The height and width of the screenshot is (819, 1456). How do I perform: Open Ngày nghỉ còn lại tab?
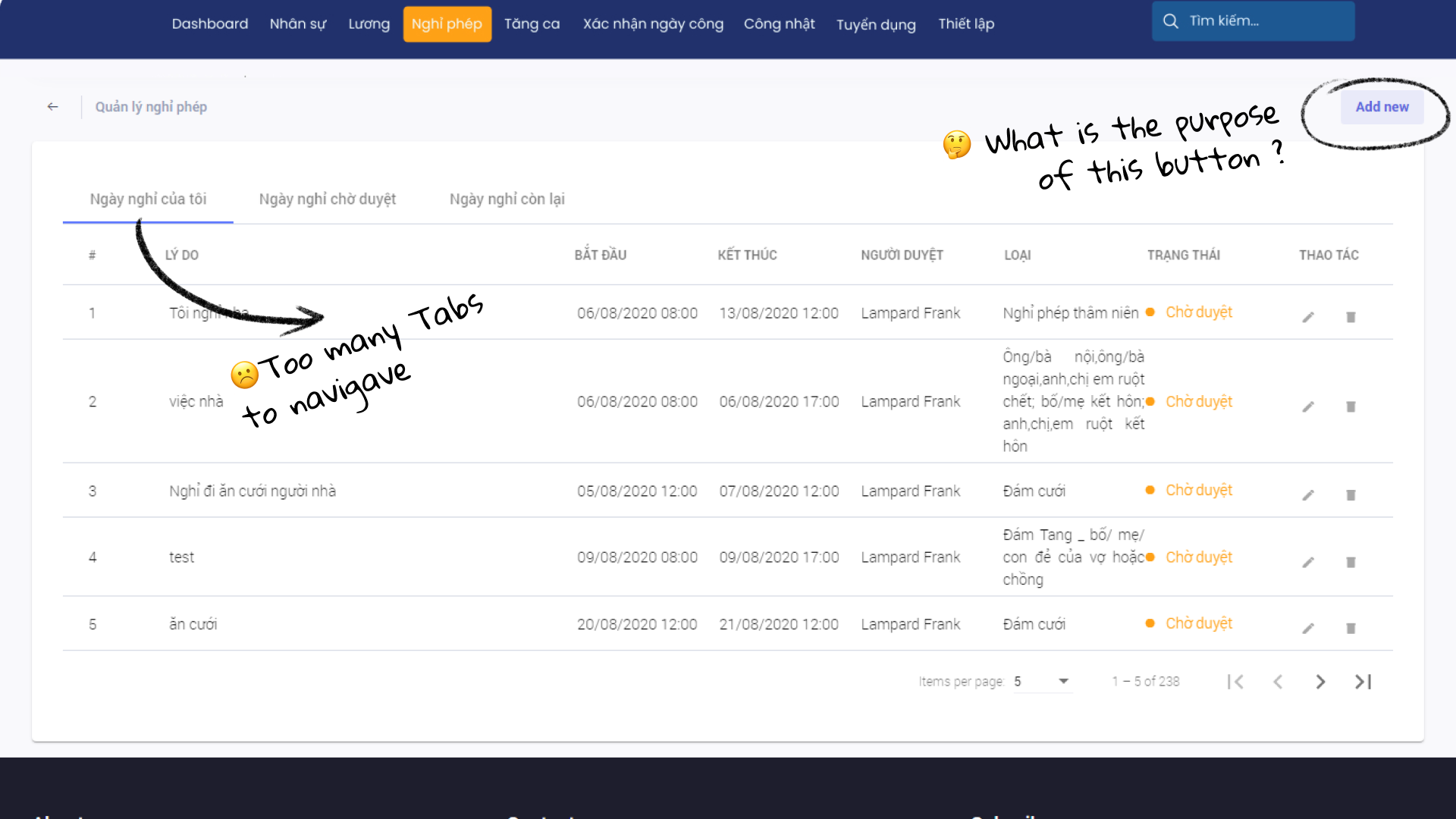(x=507, y=199)
